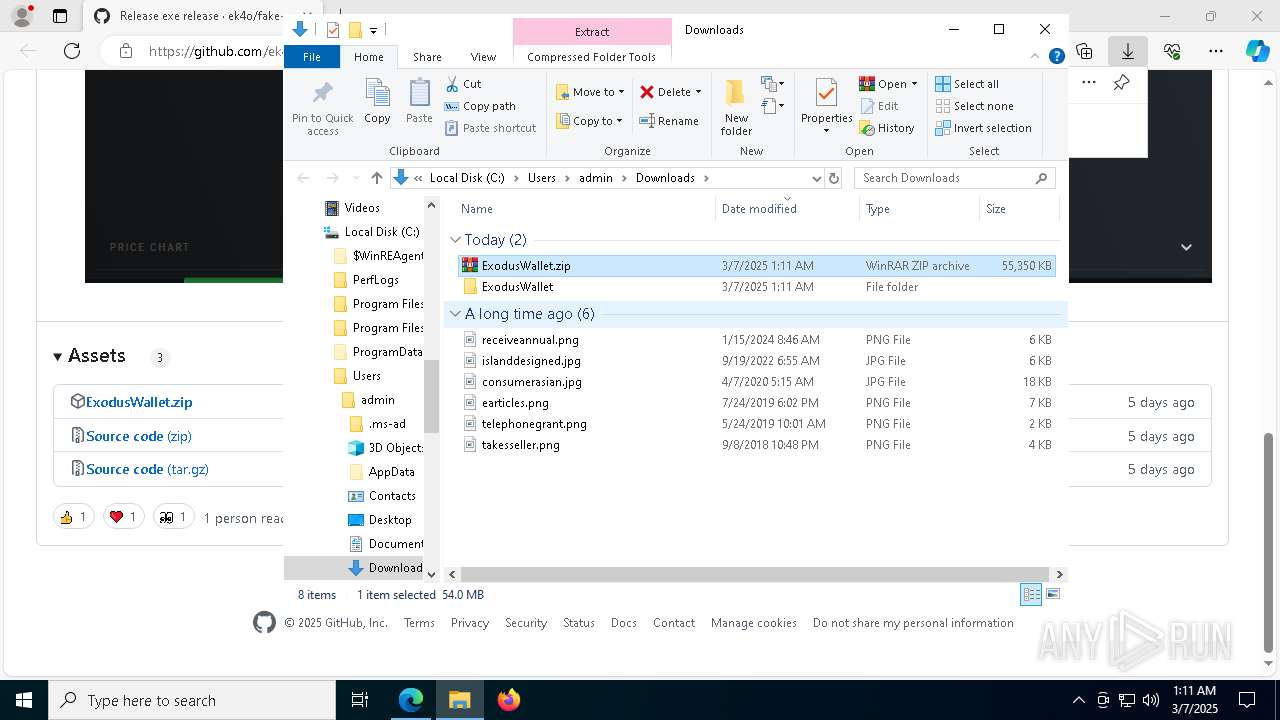This screenshot has height=720, width=1280.
Task: Click Pin to Quick access in ribbon
Action: pos(322,107)
